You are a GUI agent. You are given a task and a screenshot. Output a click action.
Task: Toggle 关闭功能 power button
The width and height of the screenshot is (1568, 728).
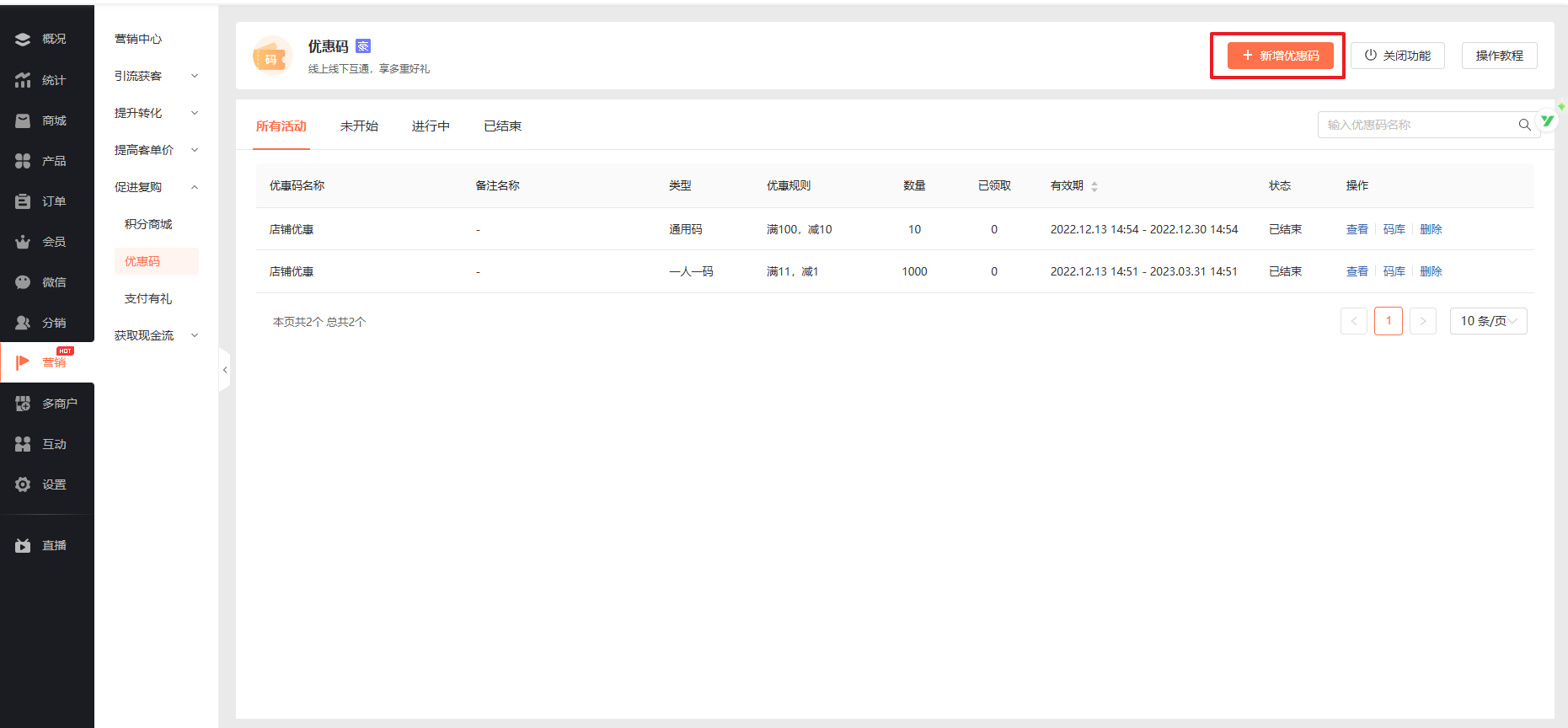1397,56
